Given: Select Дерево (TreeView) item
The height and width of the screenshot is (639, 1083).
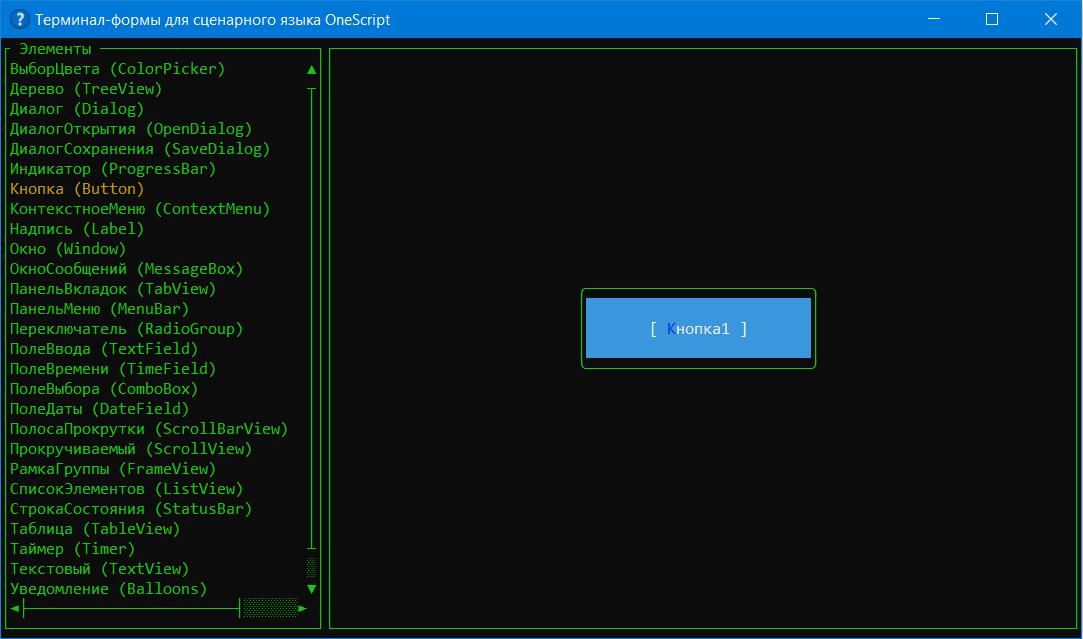Looking at the screenshot, I should tap(85, 89).
